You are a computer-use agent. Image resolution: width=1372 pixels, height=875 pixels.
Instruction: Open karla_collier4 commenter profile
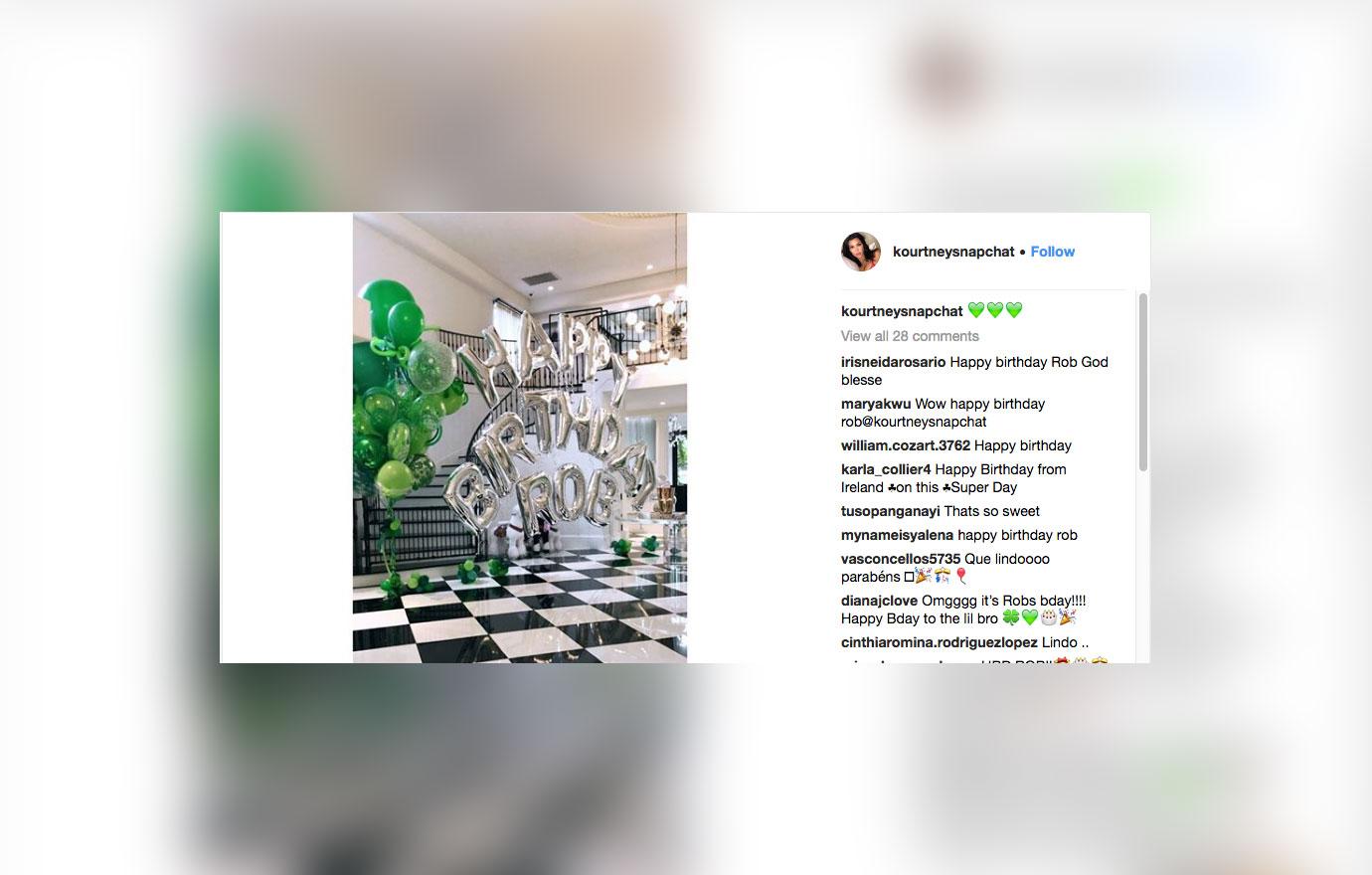(886, 469)
